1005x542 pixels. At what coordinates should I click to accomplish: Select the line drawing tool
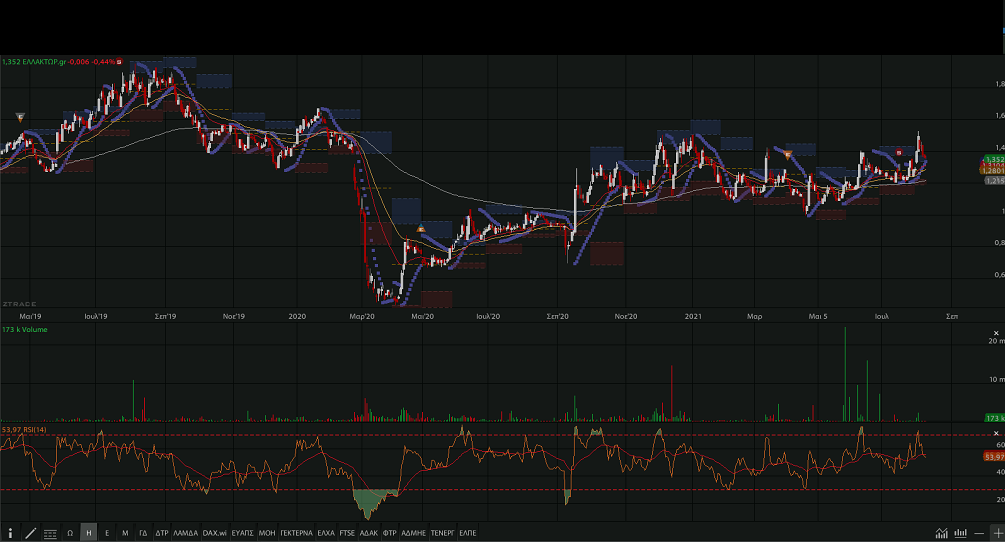click(30, 533)
